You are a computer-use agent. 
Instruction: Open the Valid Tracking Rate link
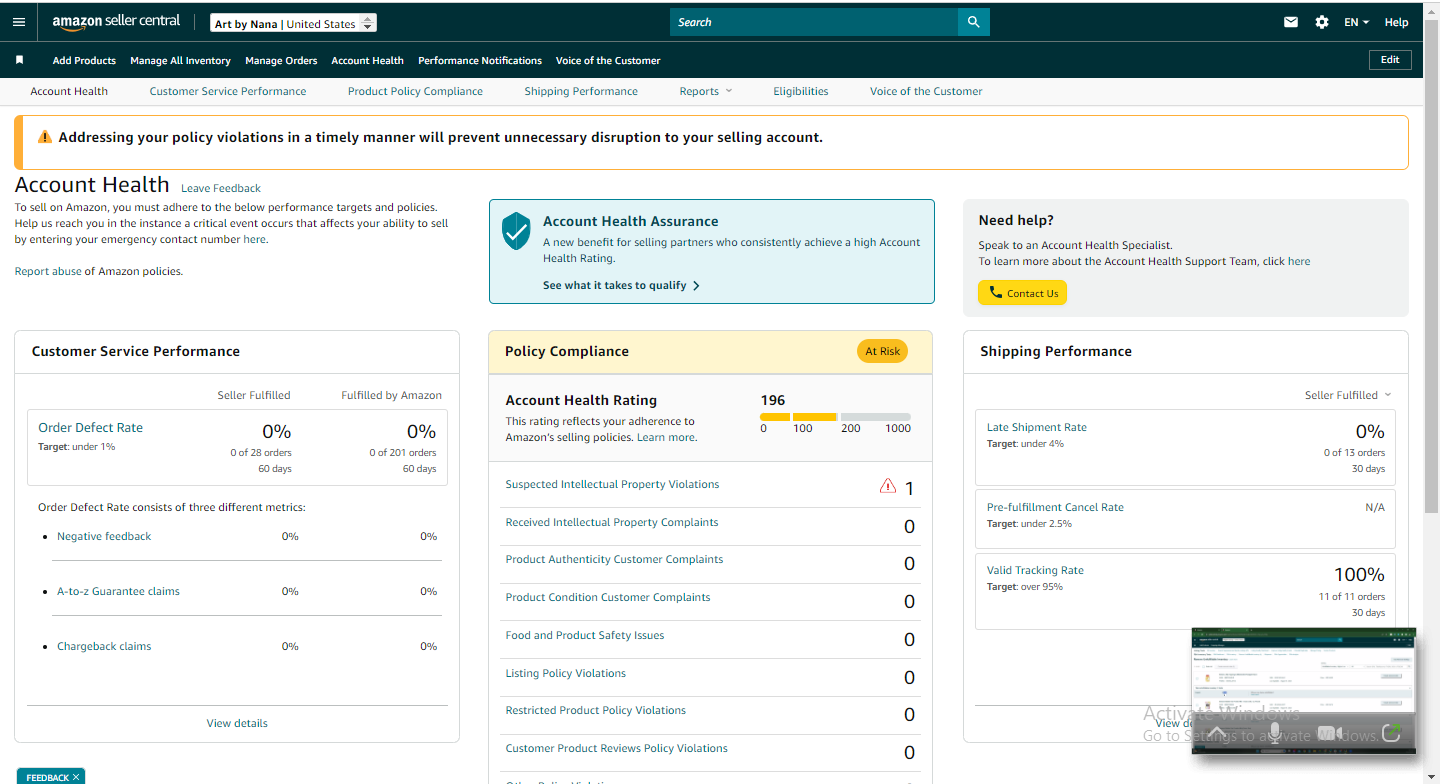coord(1035,570)
